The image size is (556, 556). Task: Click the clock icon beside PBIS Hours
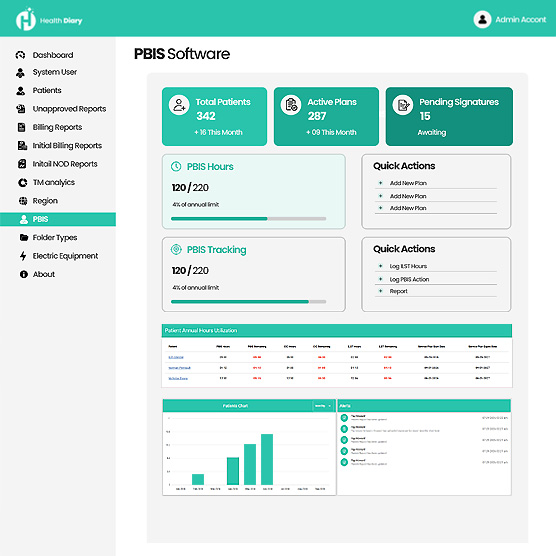(x=176, y=166)
